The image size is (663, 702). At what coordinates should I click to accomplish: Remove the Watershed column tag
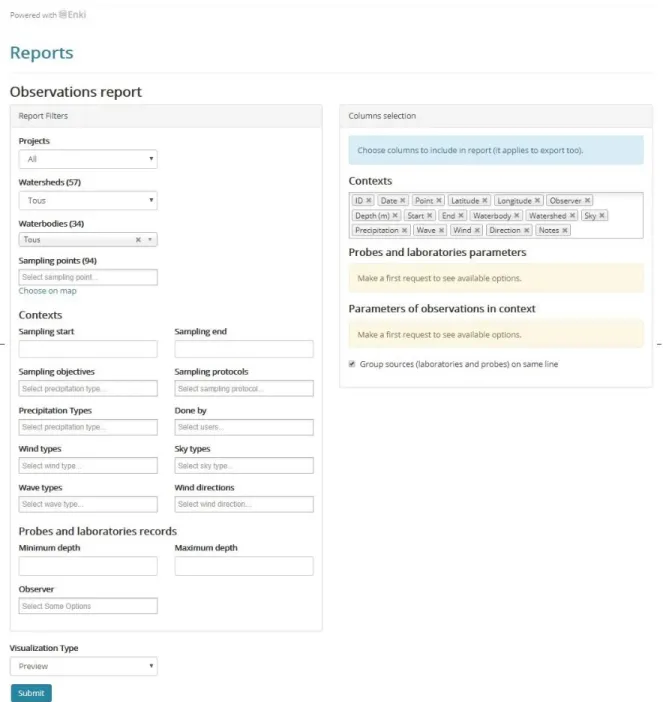click(x=572, y=215)
